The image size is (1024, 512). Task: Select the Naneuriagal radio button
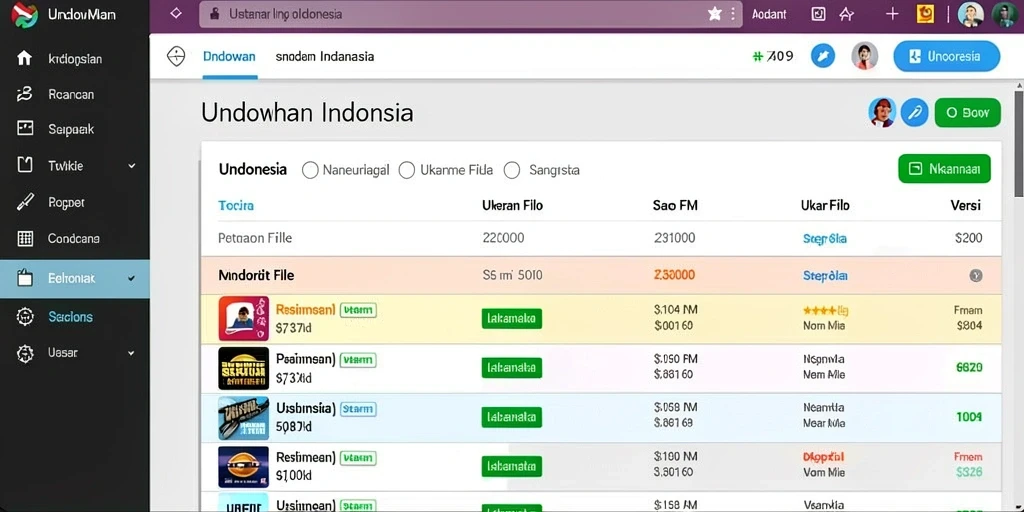(x=310, y=170)
